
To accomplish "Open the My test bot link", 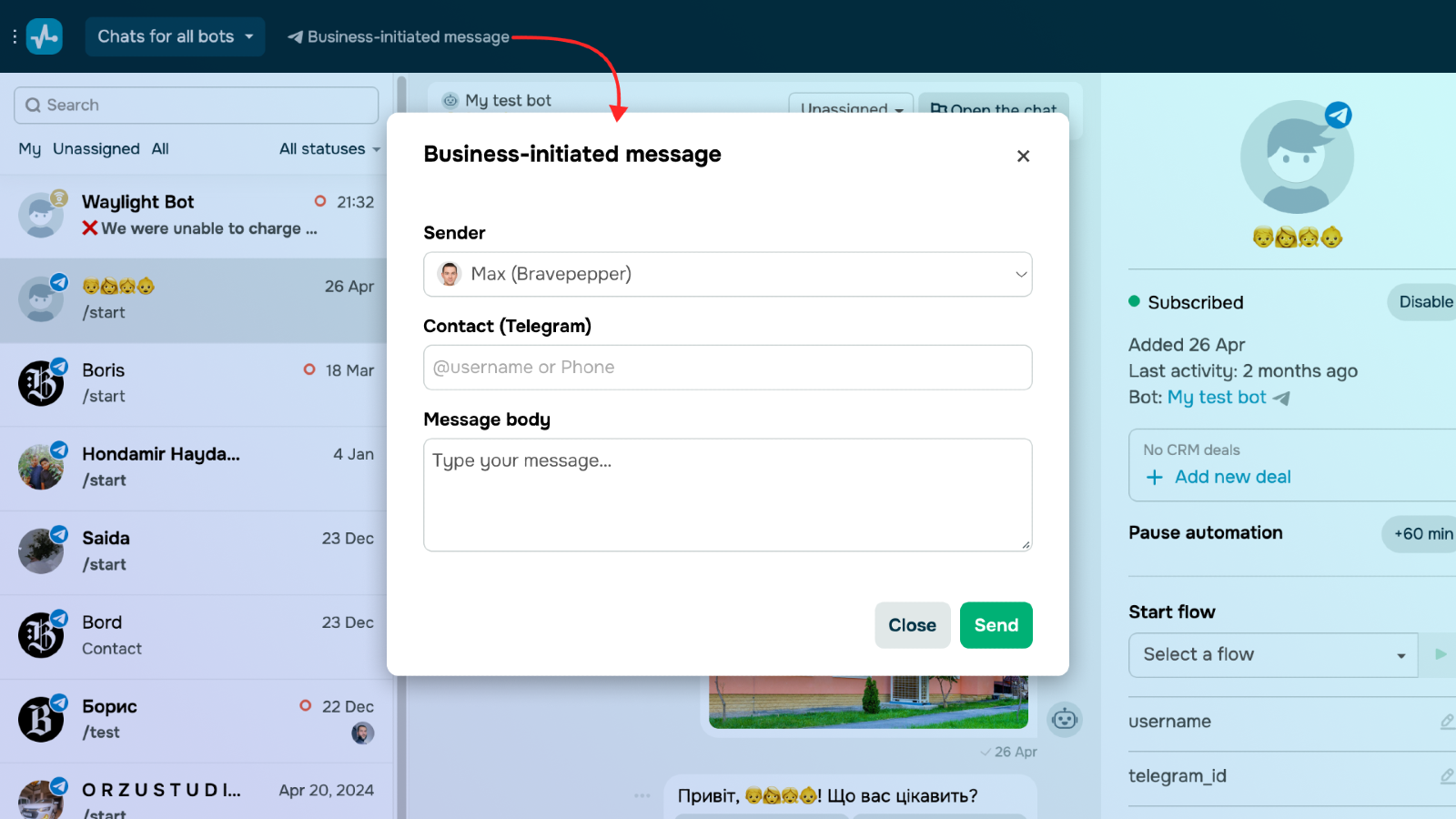I will click(1217, 398).
